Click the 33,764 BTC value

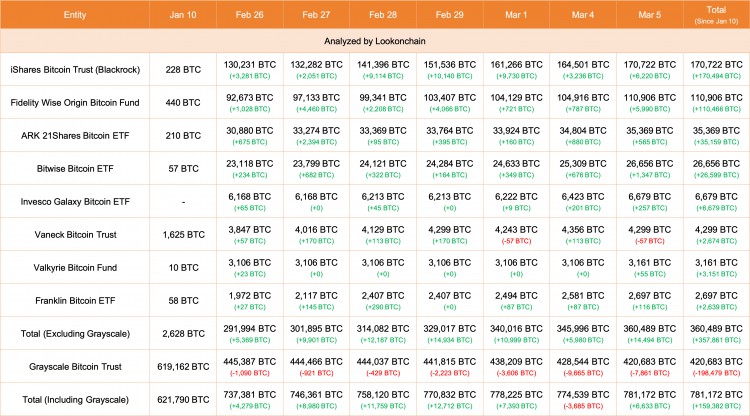tap(450, 131)
